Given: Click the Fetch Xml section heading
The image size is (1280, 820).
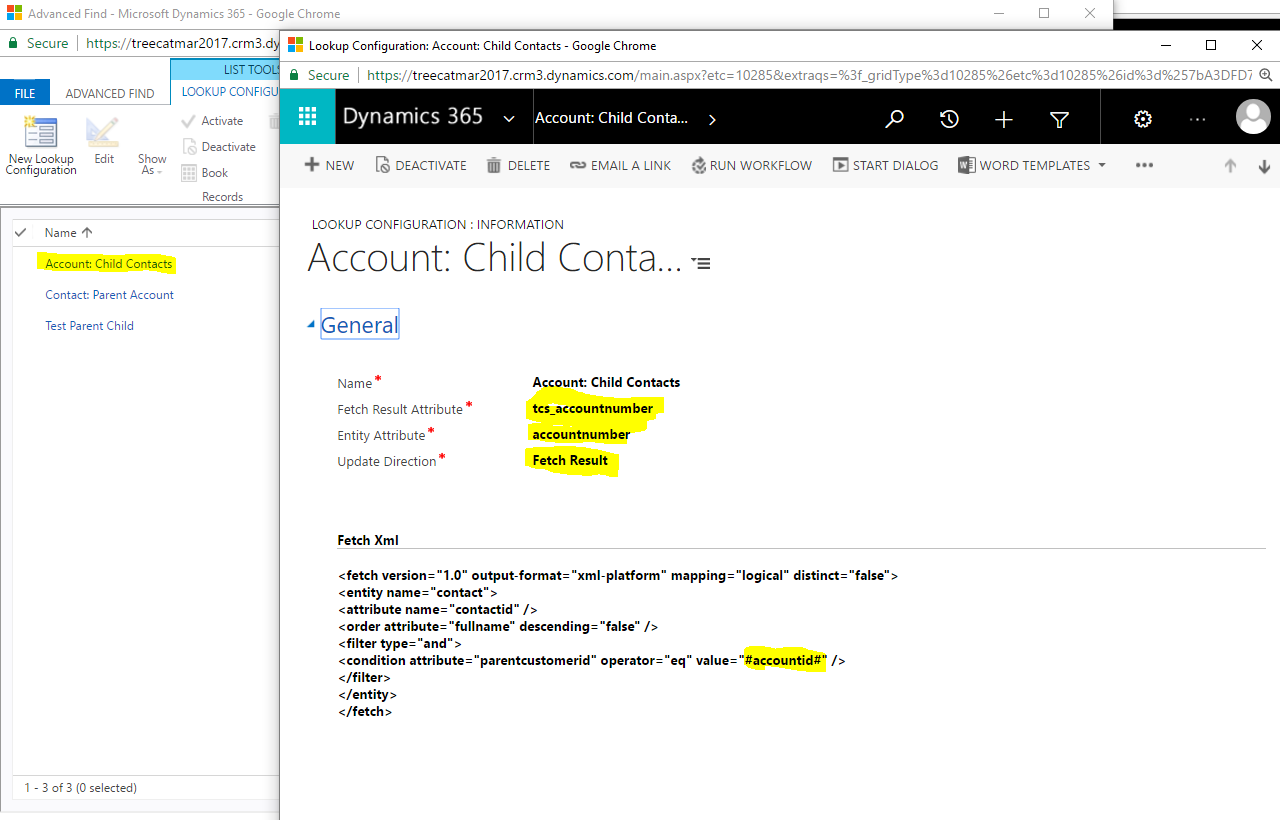Looking at the screenshot, I should click(x=368, y=540).
